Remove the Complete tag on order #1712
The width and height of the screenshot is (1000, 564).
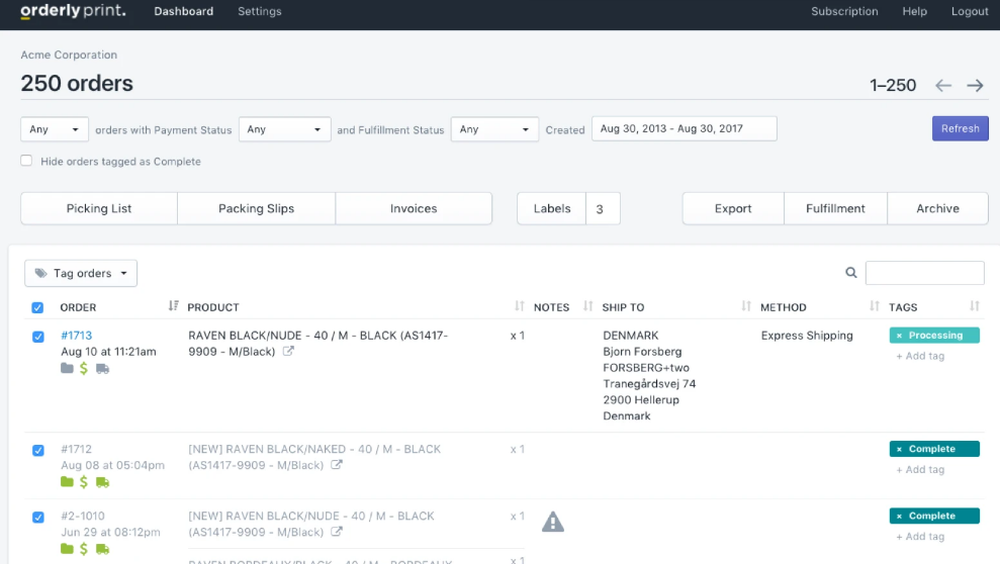[x=899, y=449]
